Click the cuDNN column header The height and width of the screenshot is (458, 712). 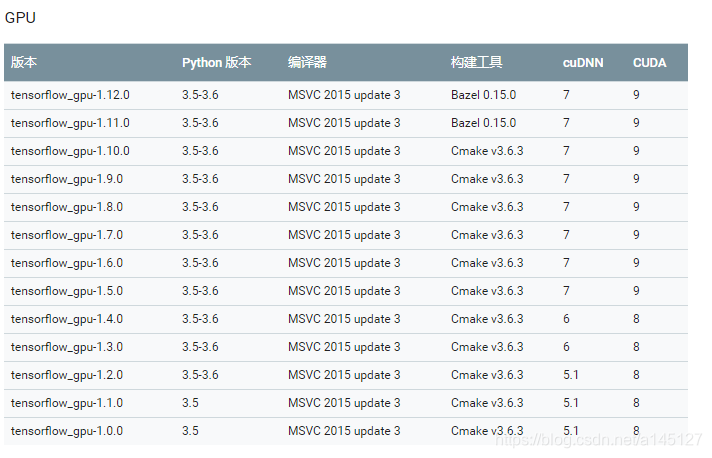[583, 63]
